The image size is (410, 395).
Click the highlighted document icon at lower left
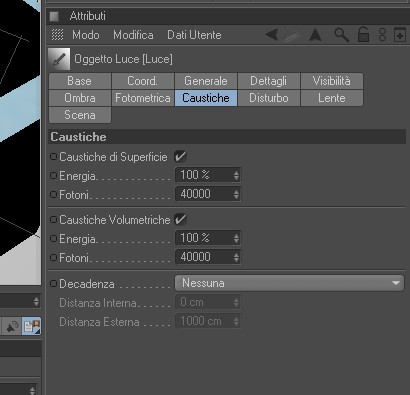pos(32,326)
